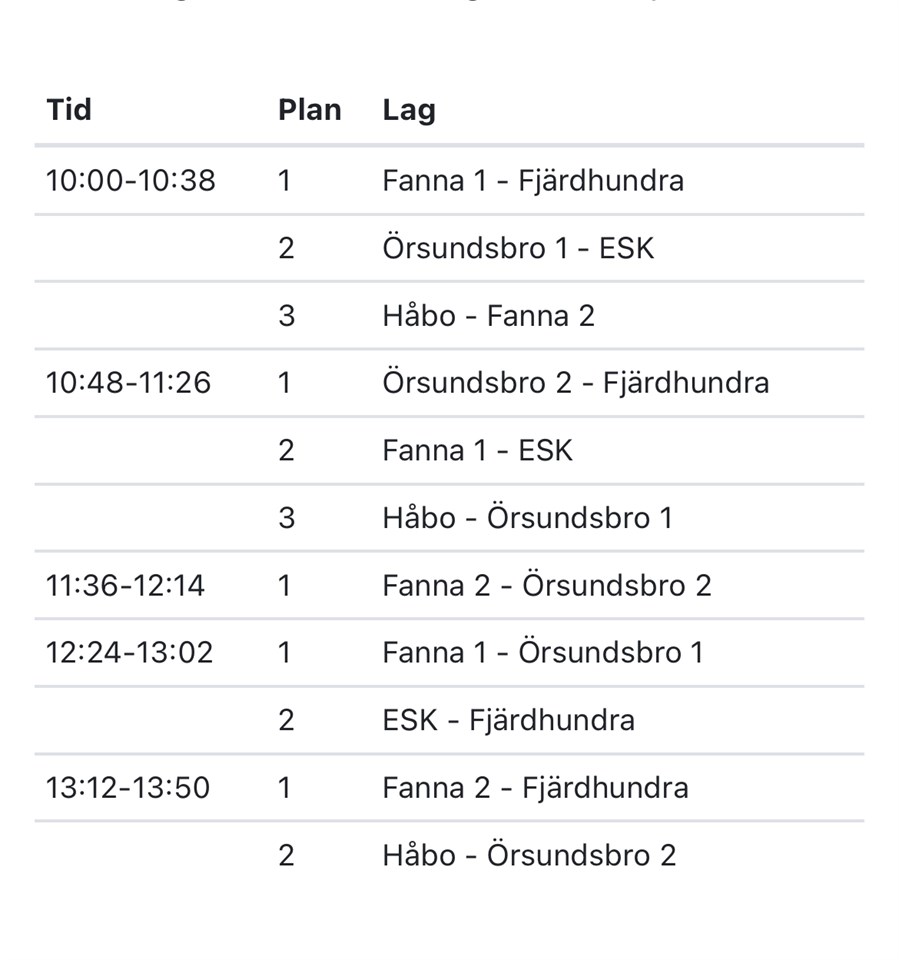Click the Fanna 1 - ESK match
This screenshot has width=899, height=960.
477,451
